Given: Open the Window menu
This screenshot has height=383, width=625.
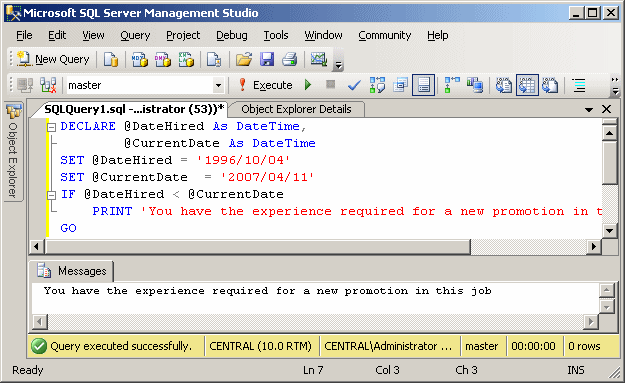Looking at the screenshot, I should (x=323, y=35).
